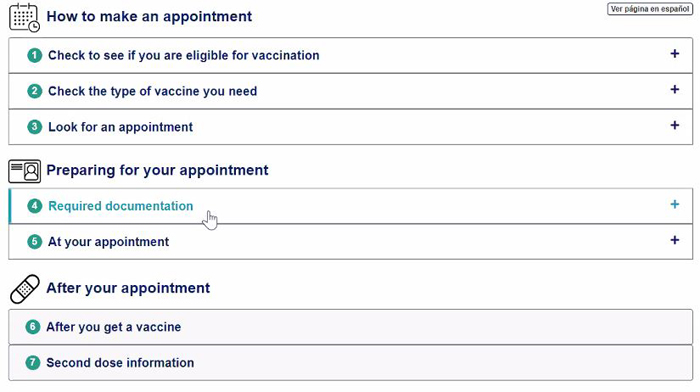Viewport: 700px width, 392px height.
Task: Switch page language via Ver página en español
Action: tap(650, 9)
